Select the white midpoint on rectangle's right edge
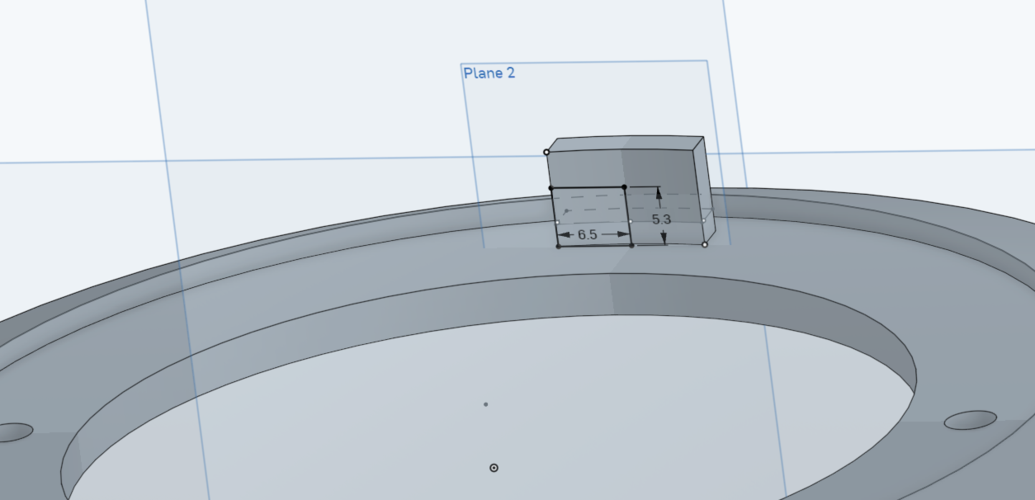1035x500 pixels. click(630, 221)
